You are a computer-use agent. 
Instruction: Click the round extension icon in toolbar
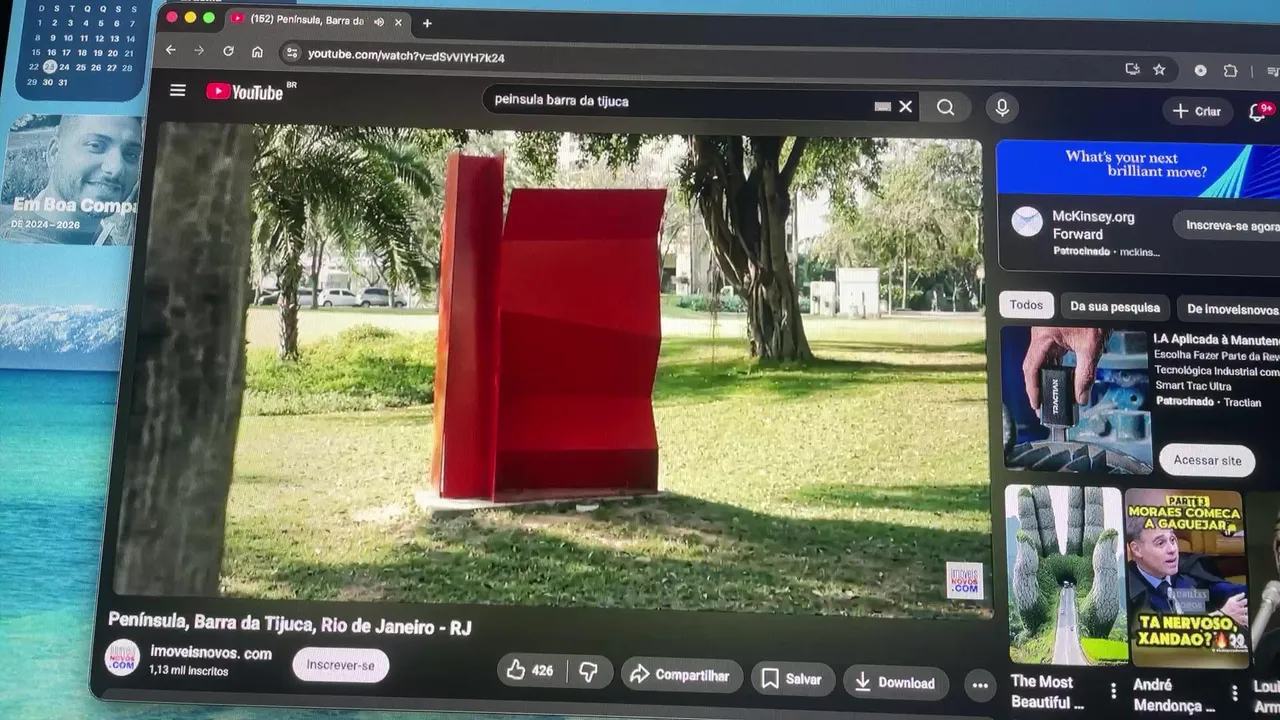tap(1200, 70)
